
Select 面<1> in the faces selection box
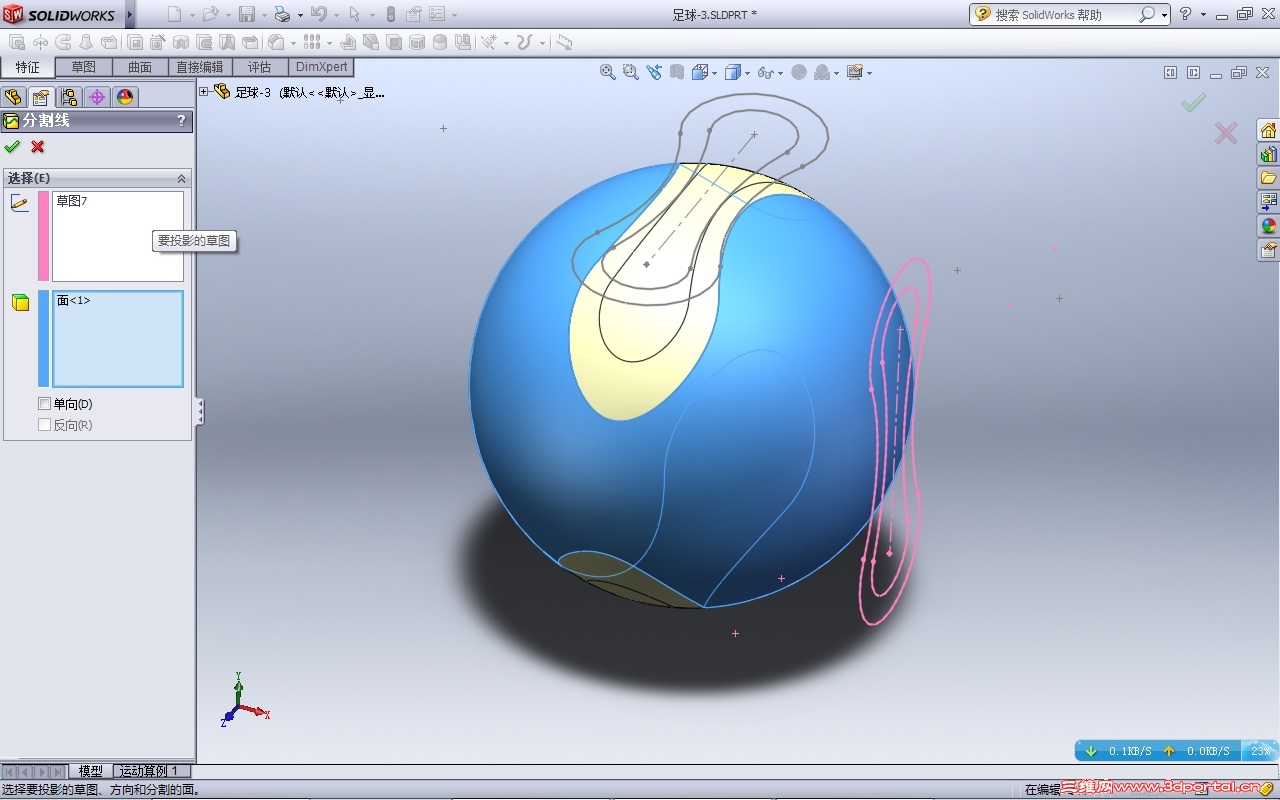pyautogui.click(x=74, y=300)
